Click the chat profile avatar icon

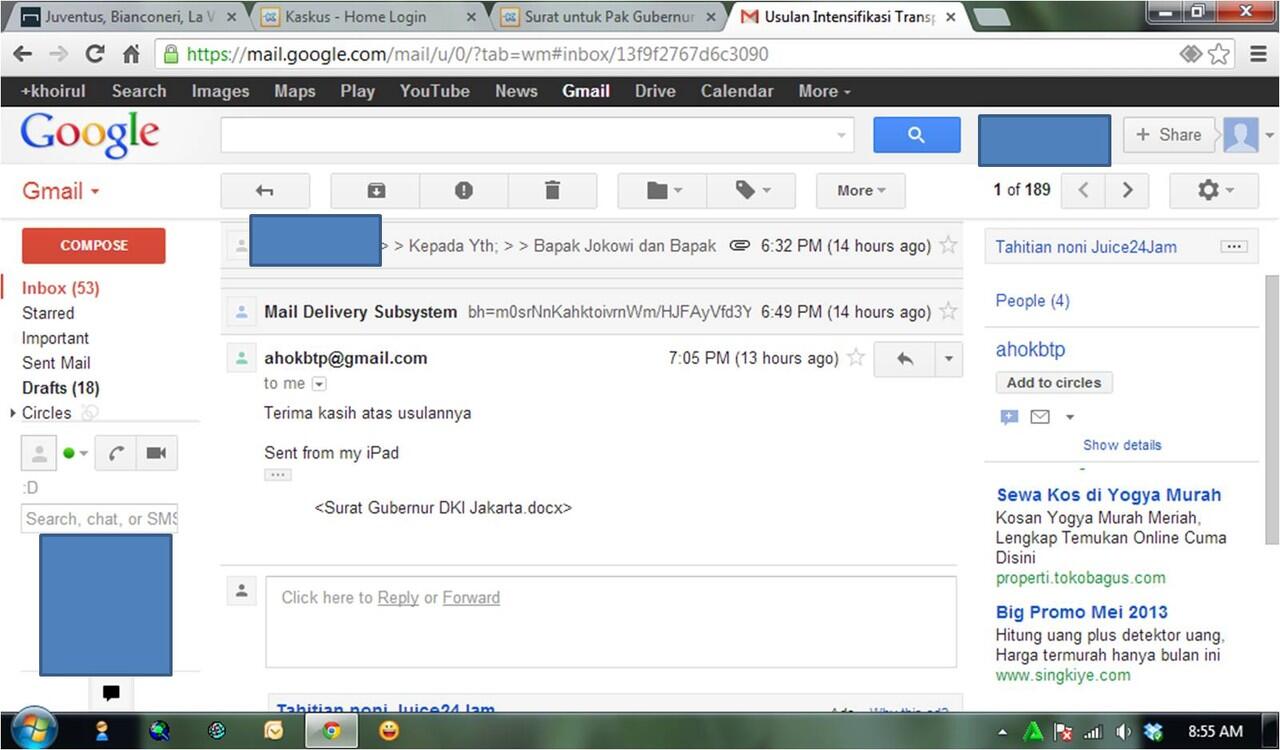[38, 453]
